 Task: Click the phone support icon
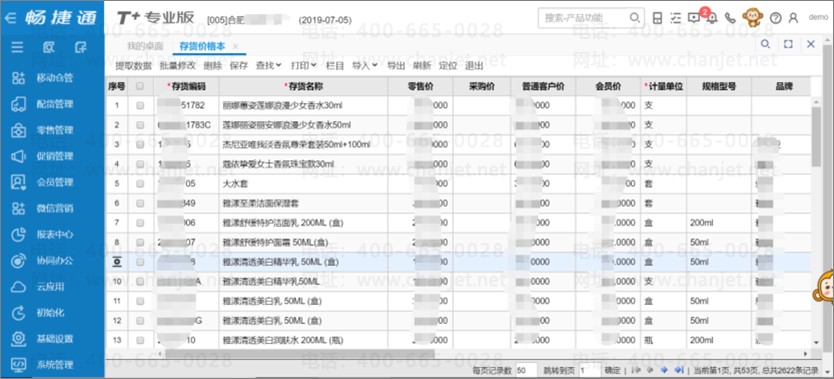(x=730, y=18)
